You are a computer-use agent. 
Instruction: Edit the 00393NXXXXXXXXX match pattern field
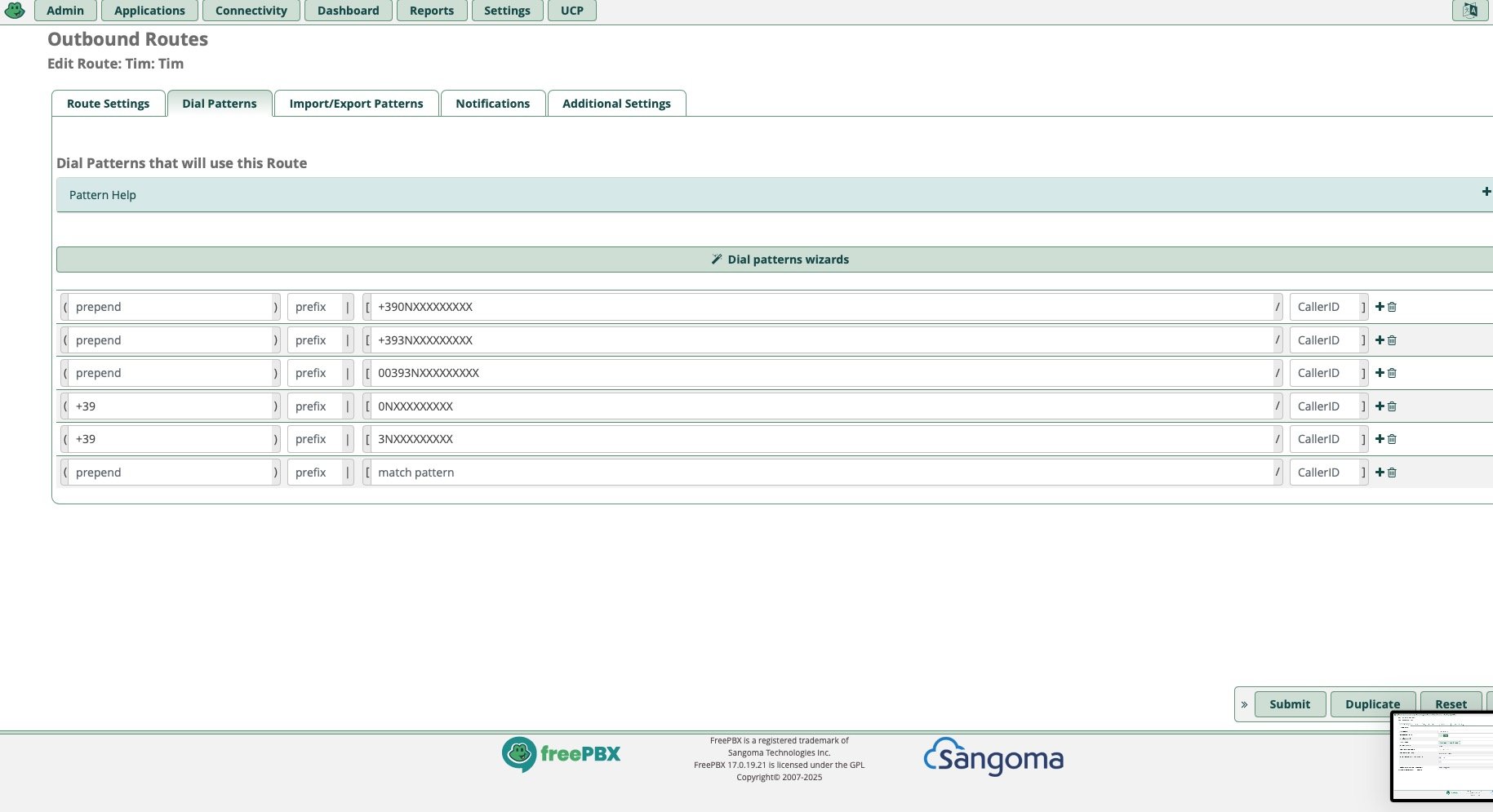tap(822, 373)
